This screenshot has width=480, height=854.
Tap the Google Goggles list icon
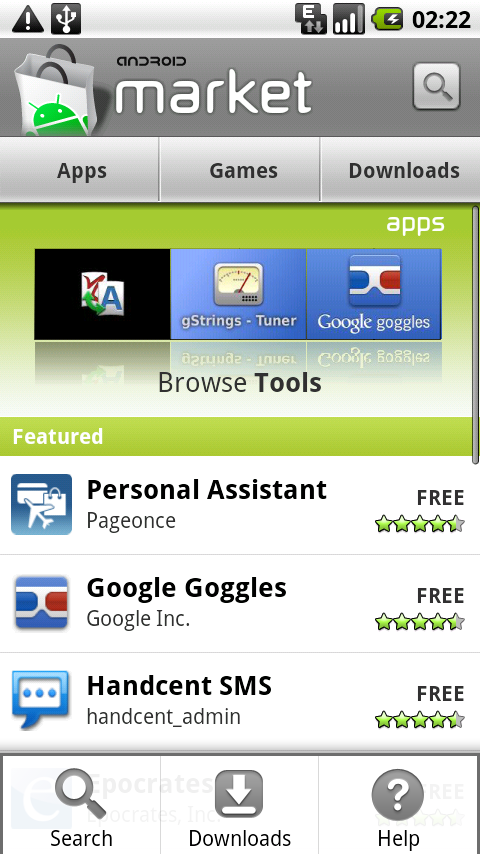(x=41, y=602)
